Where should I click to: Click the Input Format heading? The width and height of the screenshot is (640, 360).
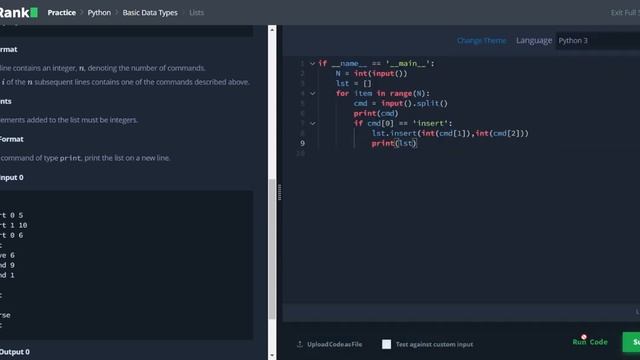(9, 49)
